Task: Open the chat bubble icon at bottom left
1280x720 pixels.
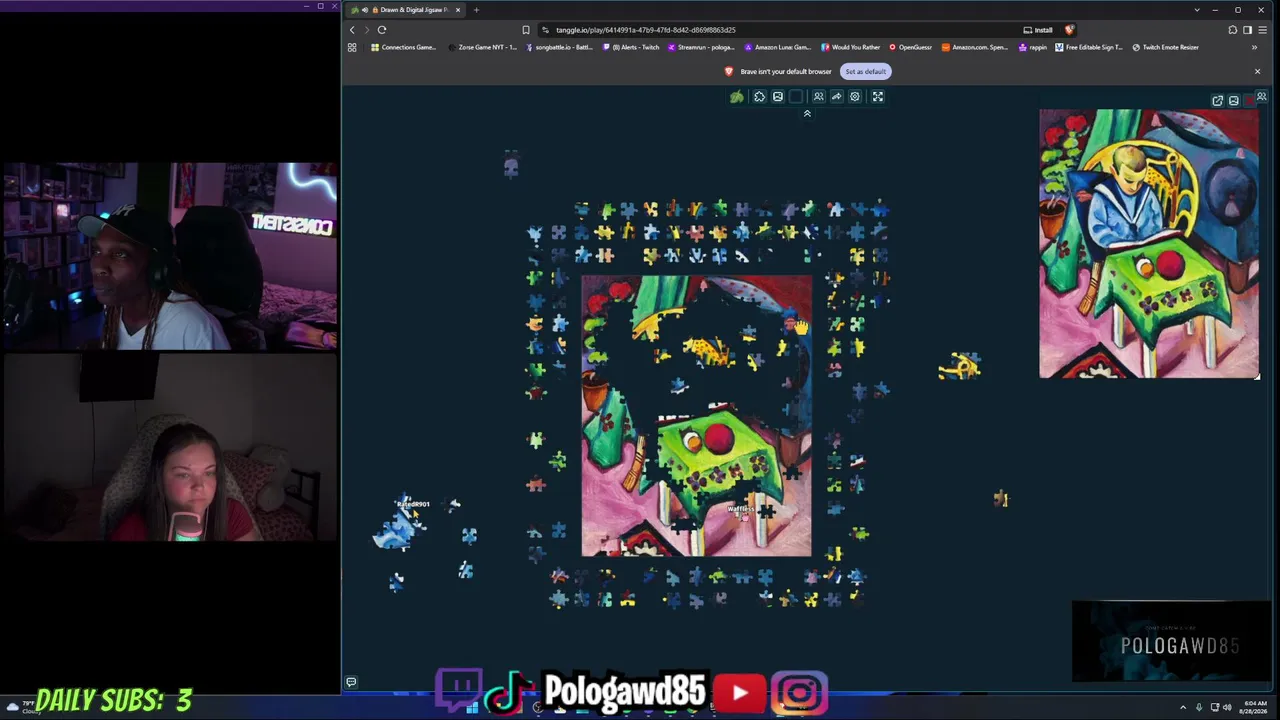Action: click(351, 682)
